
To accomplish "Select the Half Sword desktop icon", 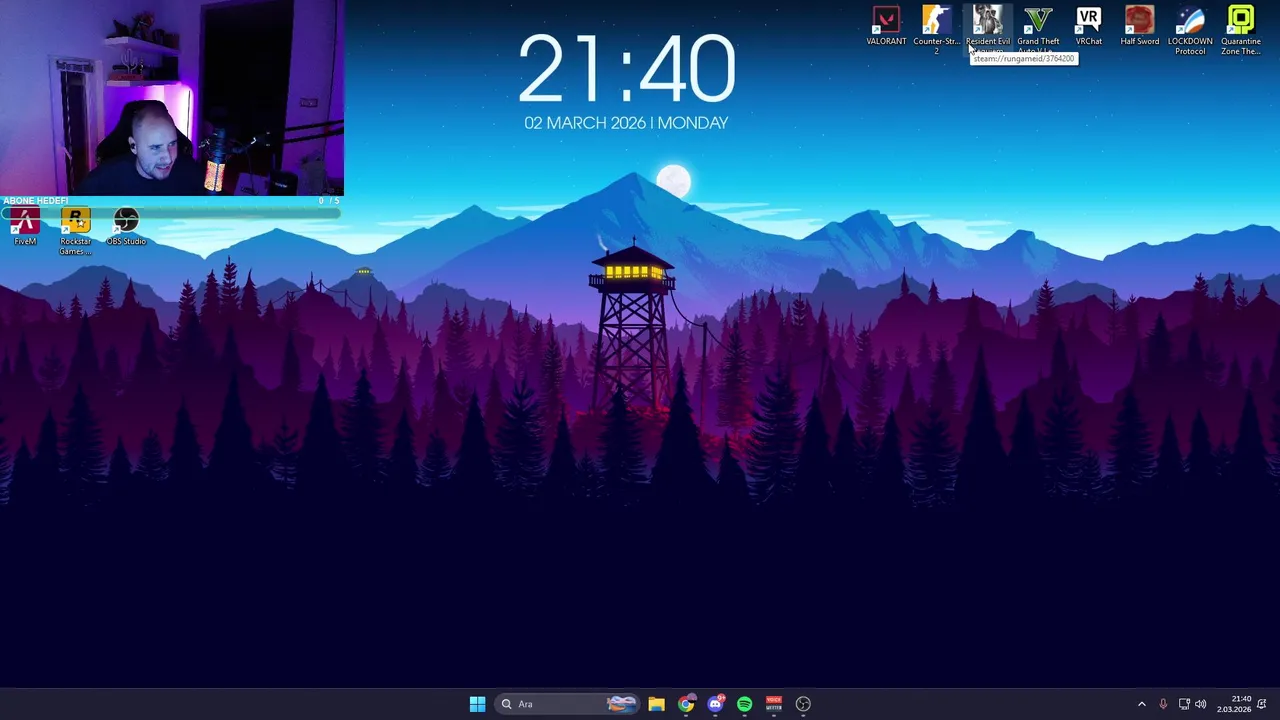I will click(x=1139, y=27).
